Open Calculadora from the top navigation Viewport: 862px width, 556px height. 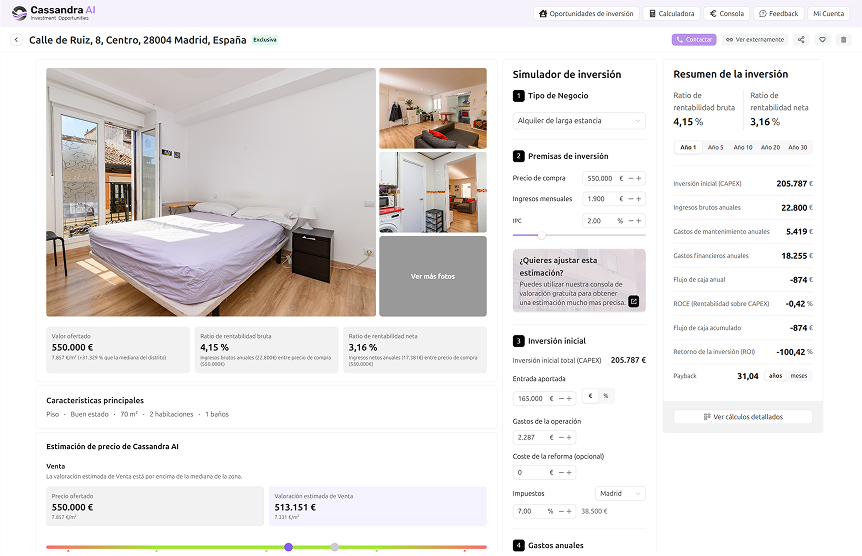pyautogui.click(x=672, y=14)
